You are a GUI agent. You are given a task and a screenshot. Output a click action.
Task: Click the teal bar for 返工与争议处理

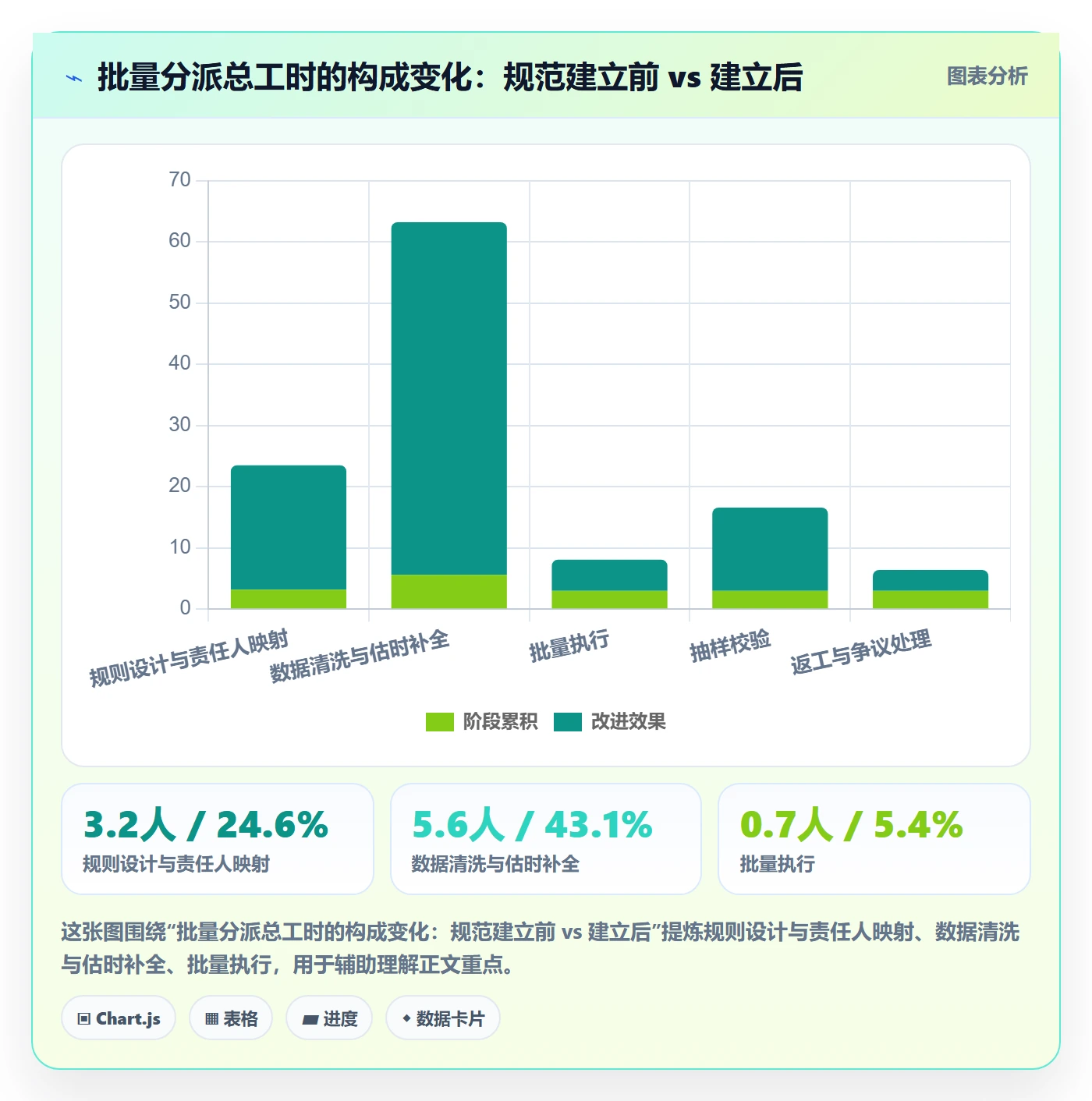[x=931, y=580]
